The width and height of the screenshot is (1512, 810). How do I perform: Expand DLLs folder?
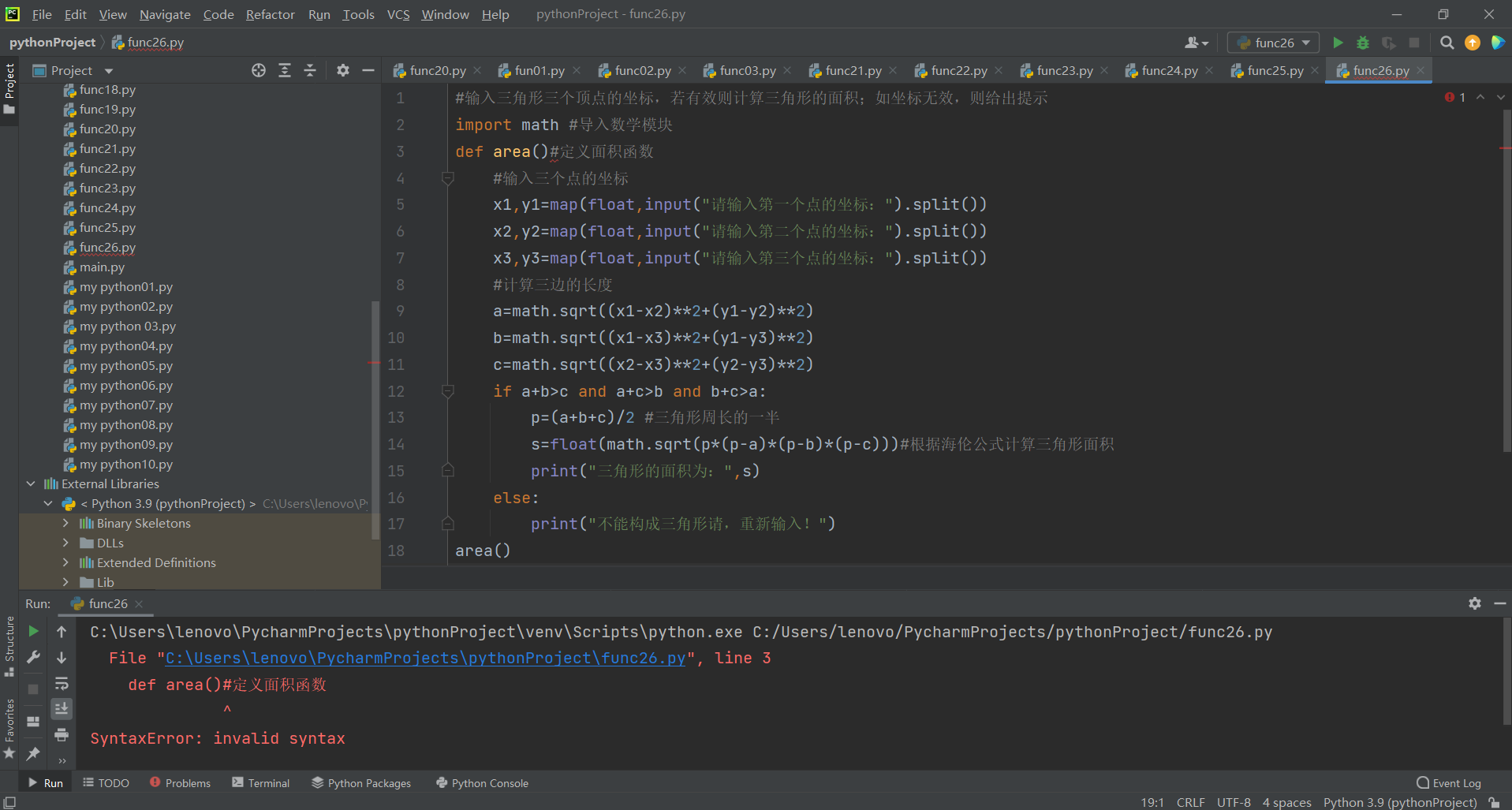point(65,543)
